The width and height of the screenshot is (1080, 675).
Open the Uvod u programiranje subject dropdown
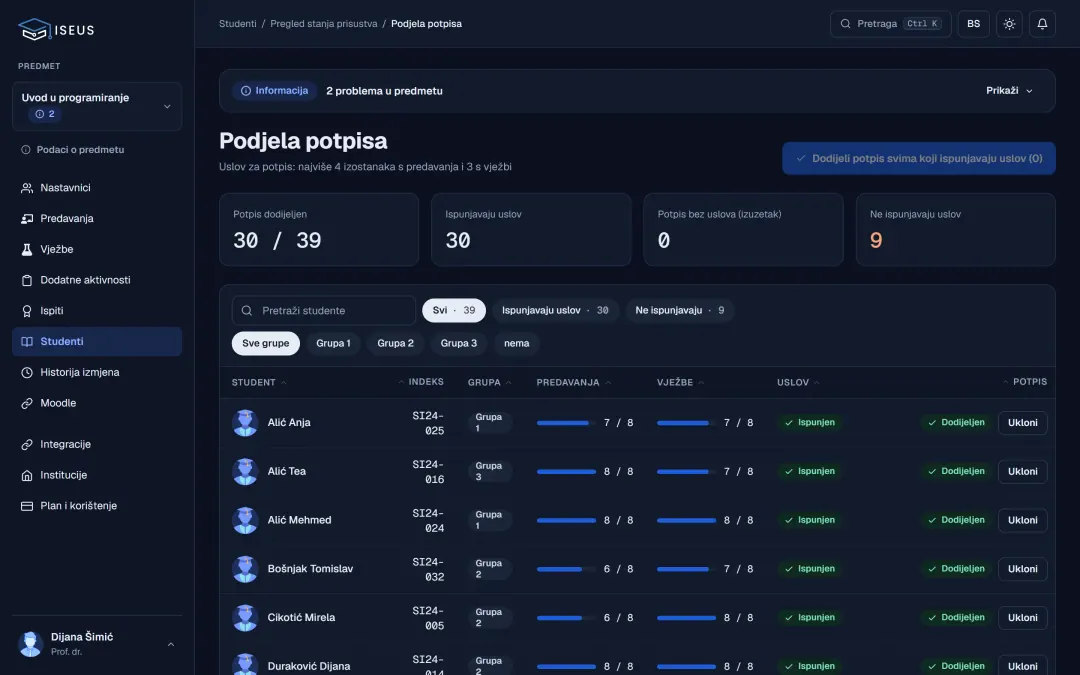pos(97,106)
